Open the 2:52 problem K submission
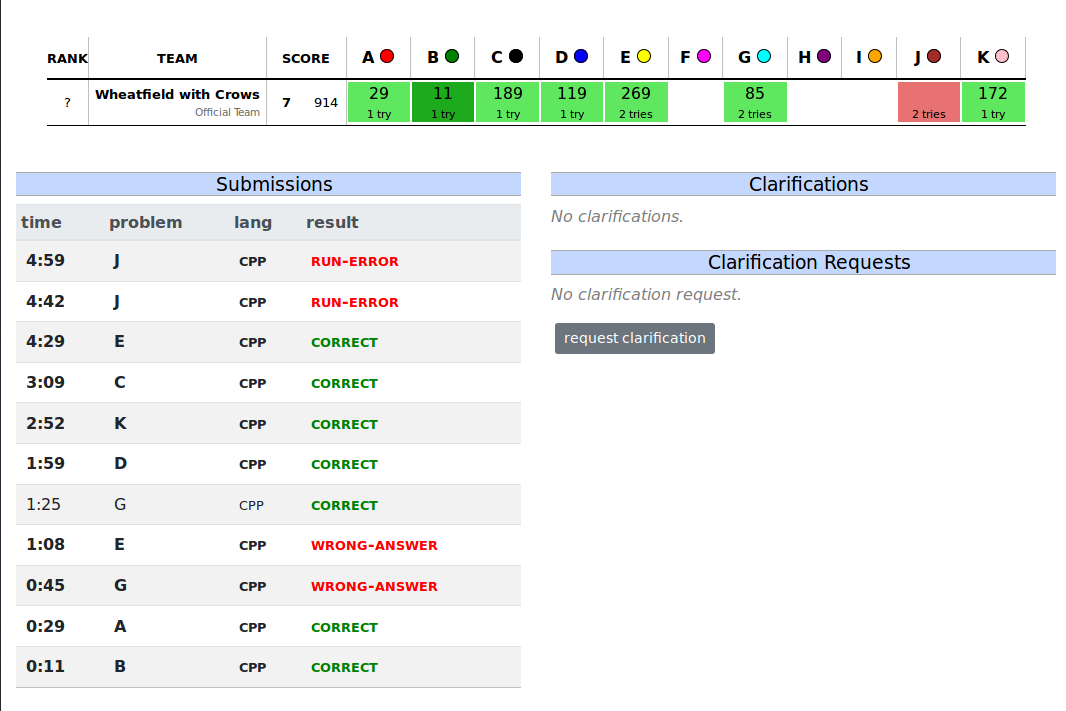Viewport: 1066px width, 711px height. coord(268,424)
